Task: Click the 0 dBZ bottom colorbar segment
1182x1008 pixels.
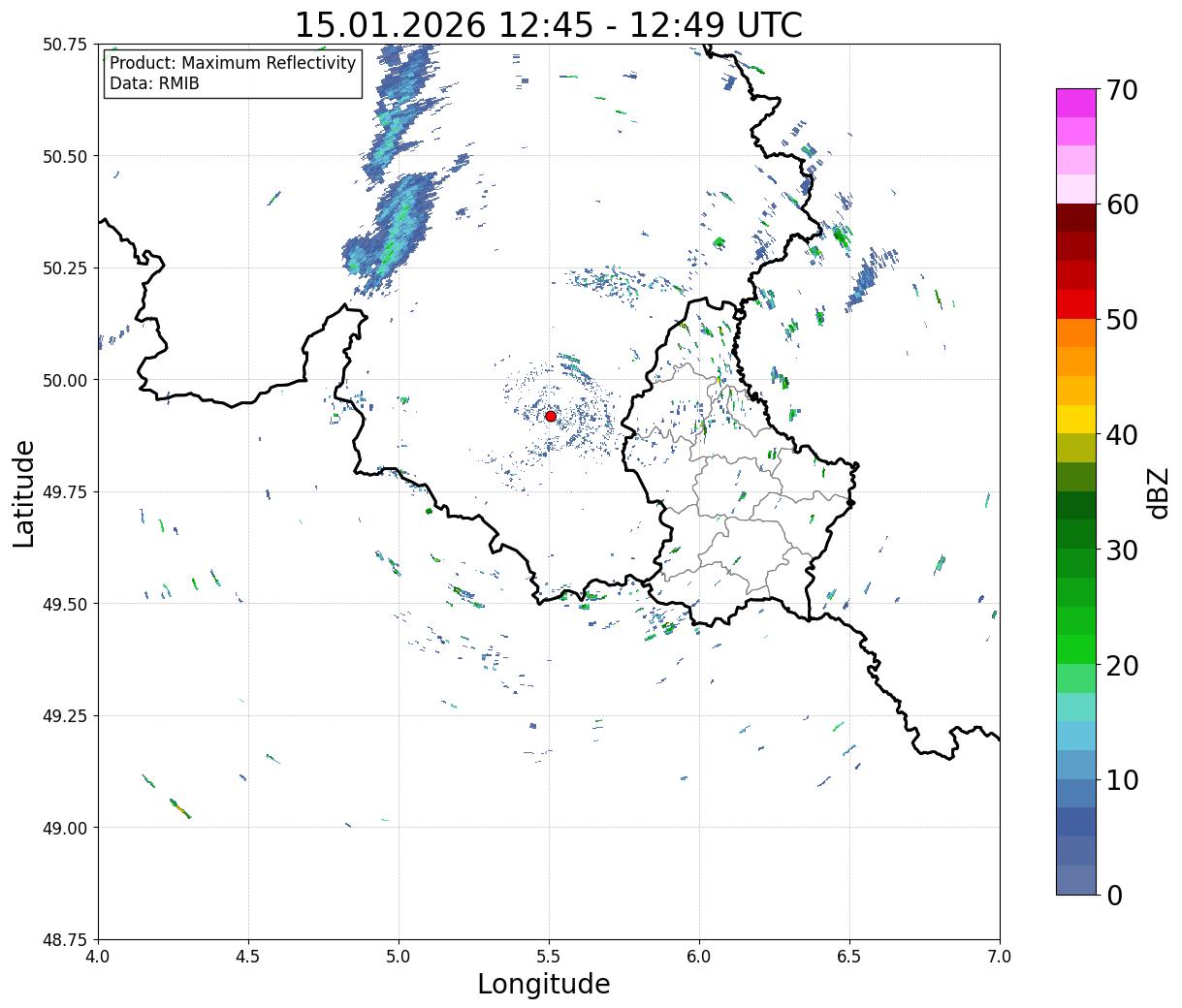Action: 1076,879
